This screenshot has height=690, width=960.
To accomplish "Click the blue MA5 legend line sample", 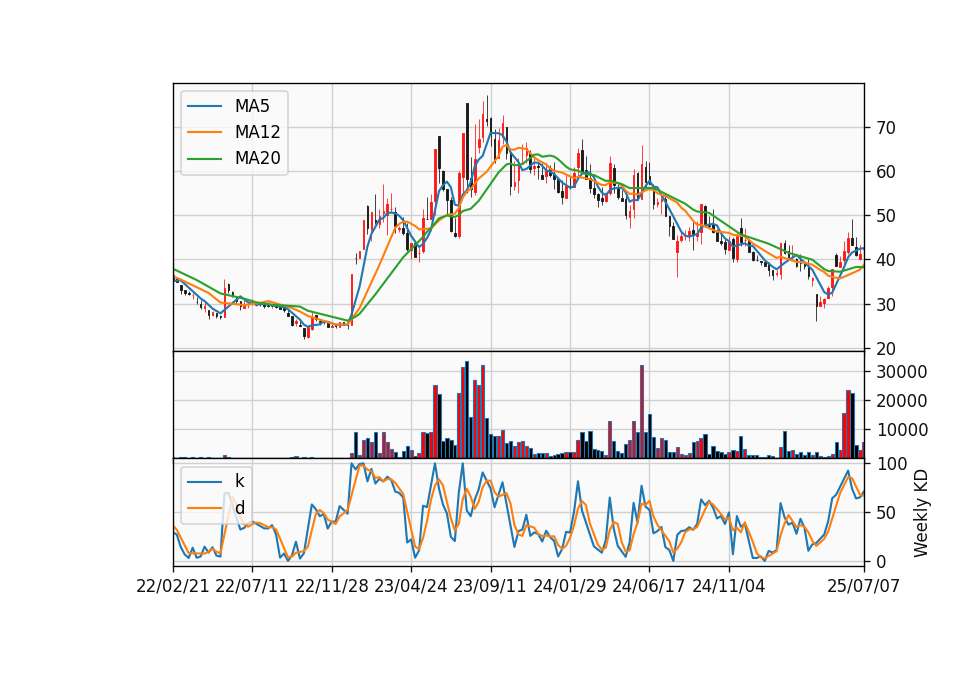I will pos(204,107).
